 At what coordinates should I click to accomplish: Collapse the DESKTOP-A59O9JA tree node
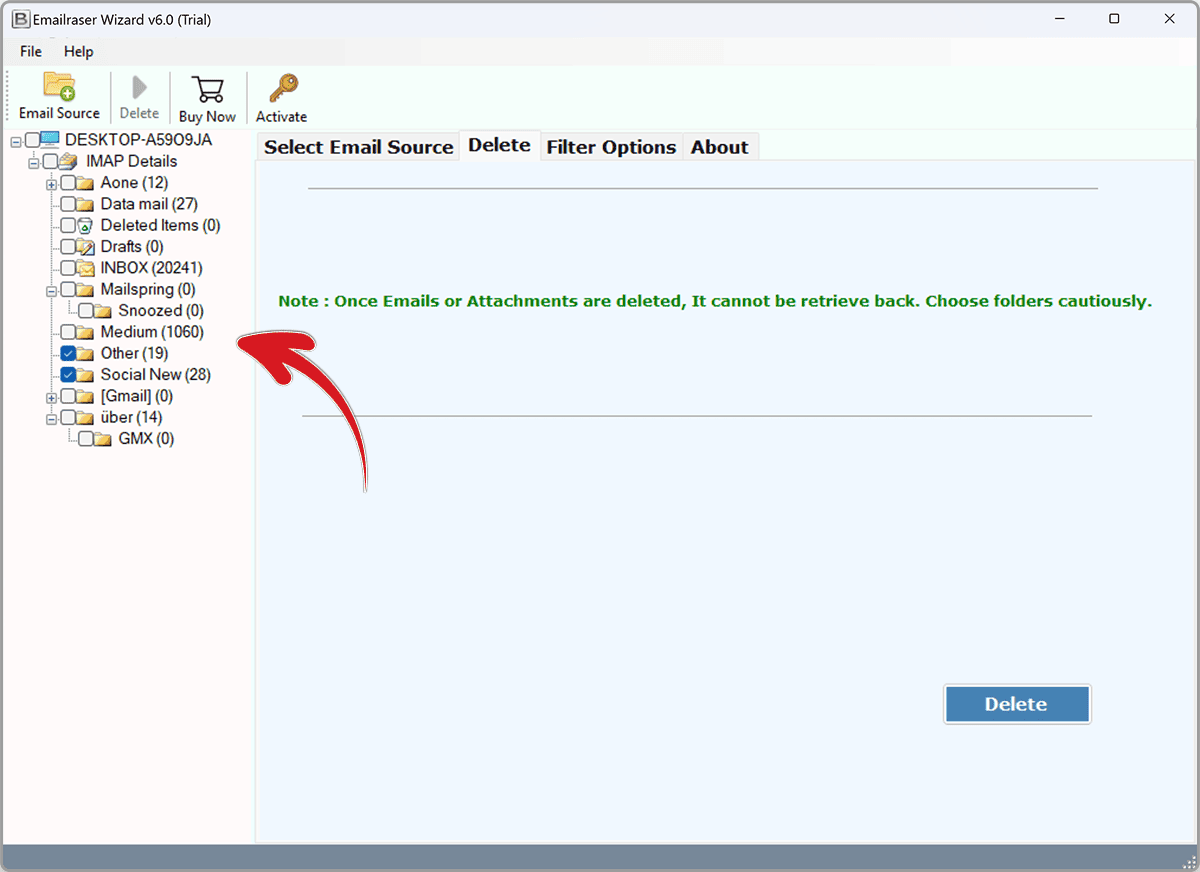coord(16,141)
